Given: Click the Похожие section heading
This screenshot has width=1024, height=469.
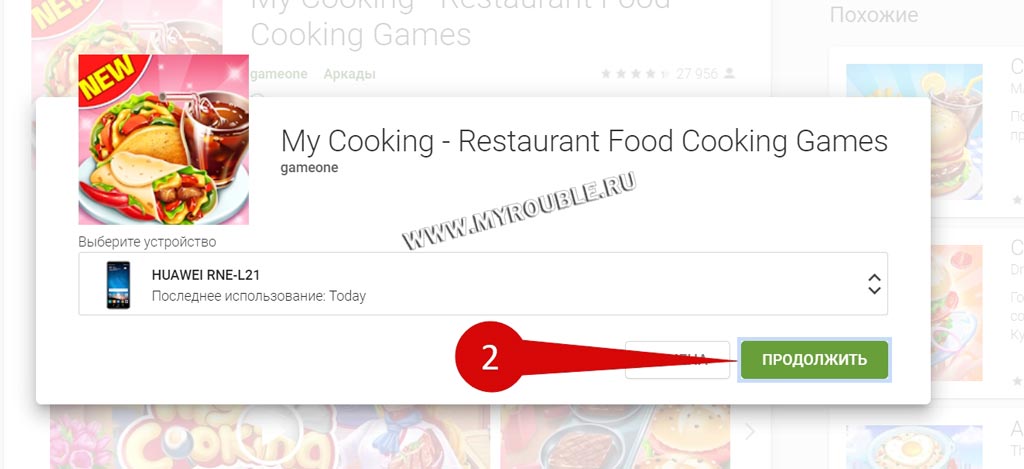Looking at the screenshot, I should tap(874, 14).
